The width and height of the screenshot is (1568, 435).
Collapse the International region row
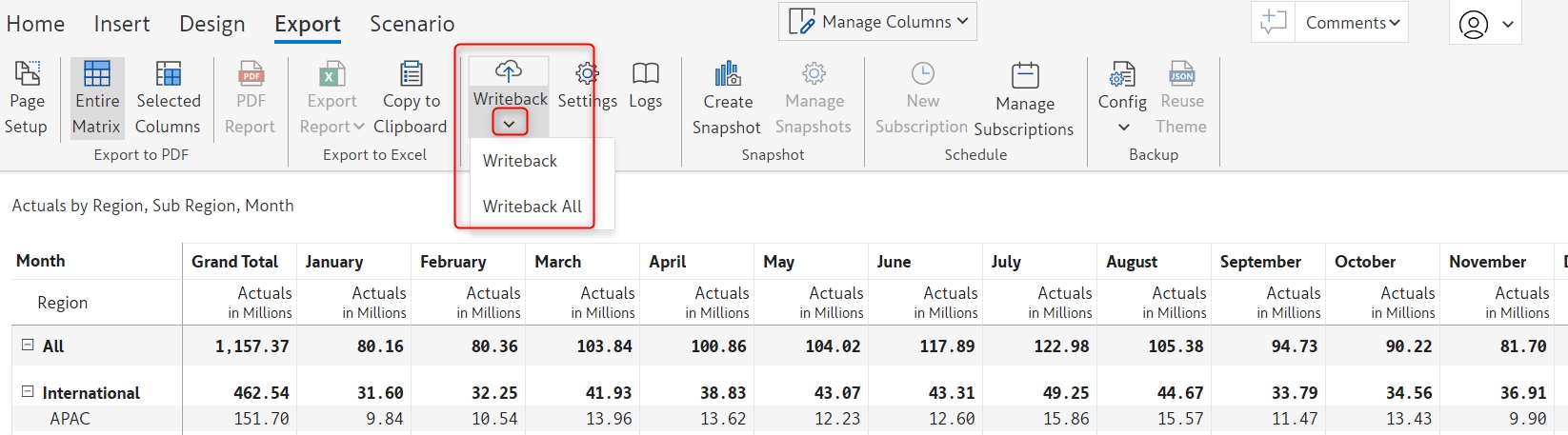(x=28, y=391)
